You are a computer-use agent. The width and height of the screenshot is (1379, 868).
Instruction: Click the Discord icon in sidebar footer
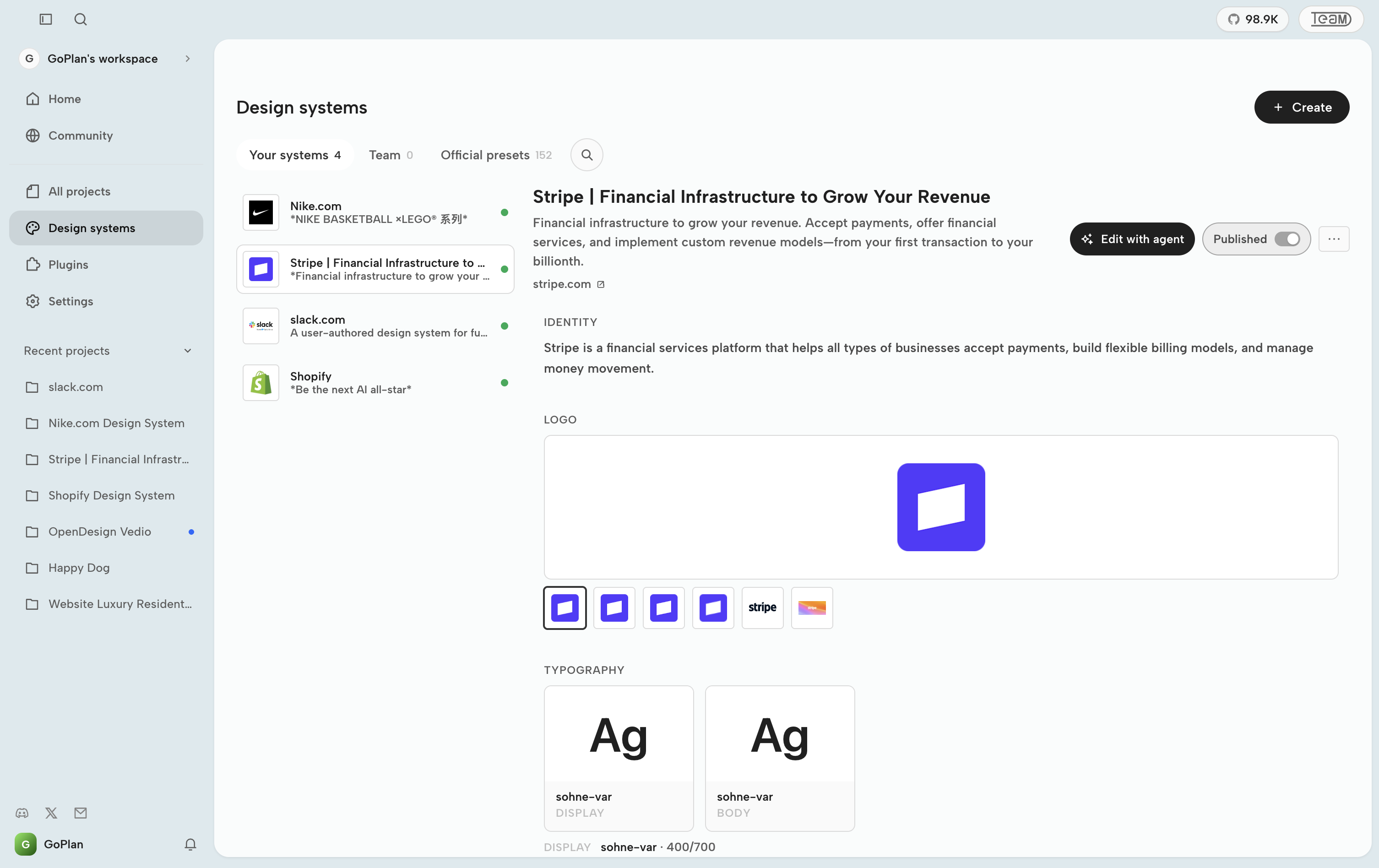point(22,813)
